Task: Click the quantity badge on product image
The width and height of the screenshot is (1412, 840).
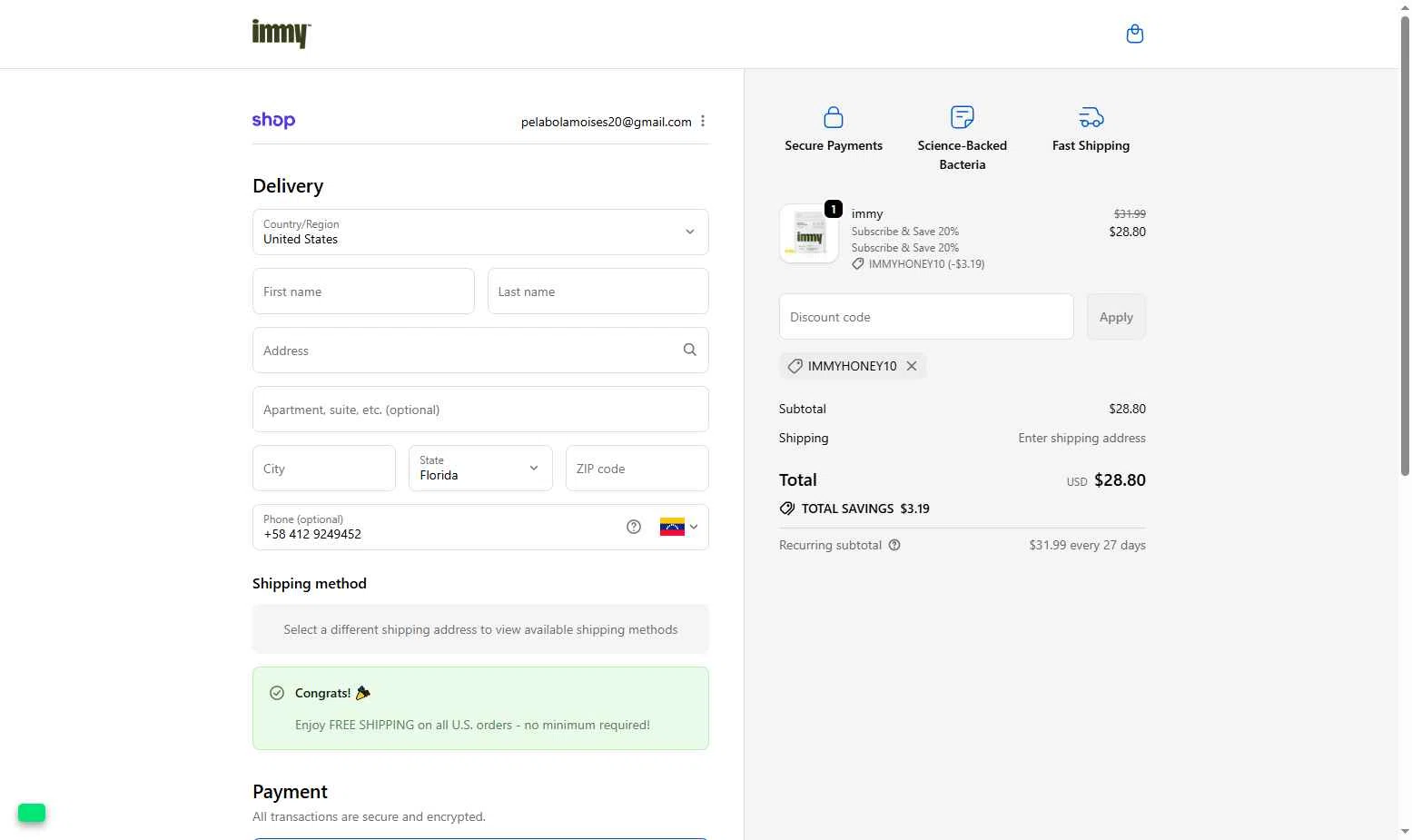Action: tap(834, 209)
